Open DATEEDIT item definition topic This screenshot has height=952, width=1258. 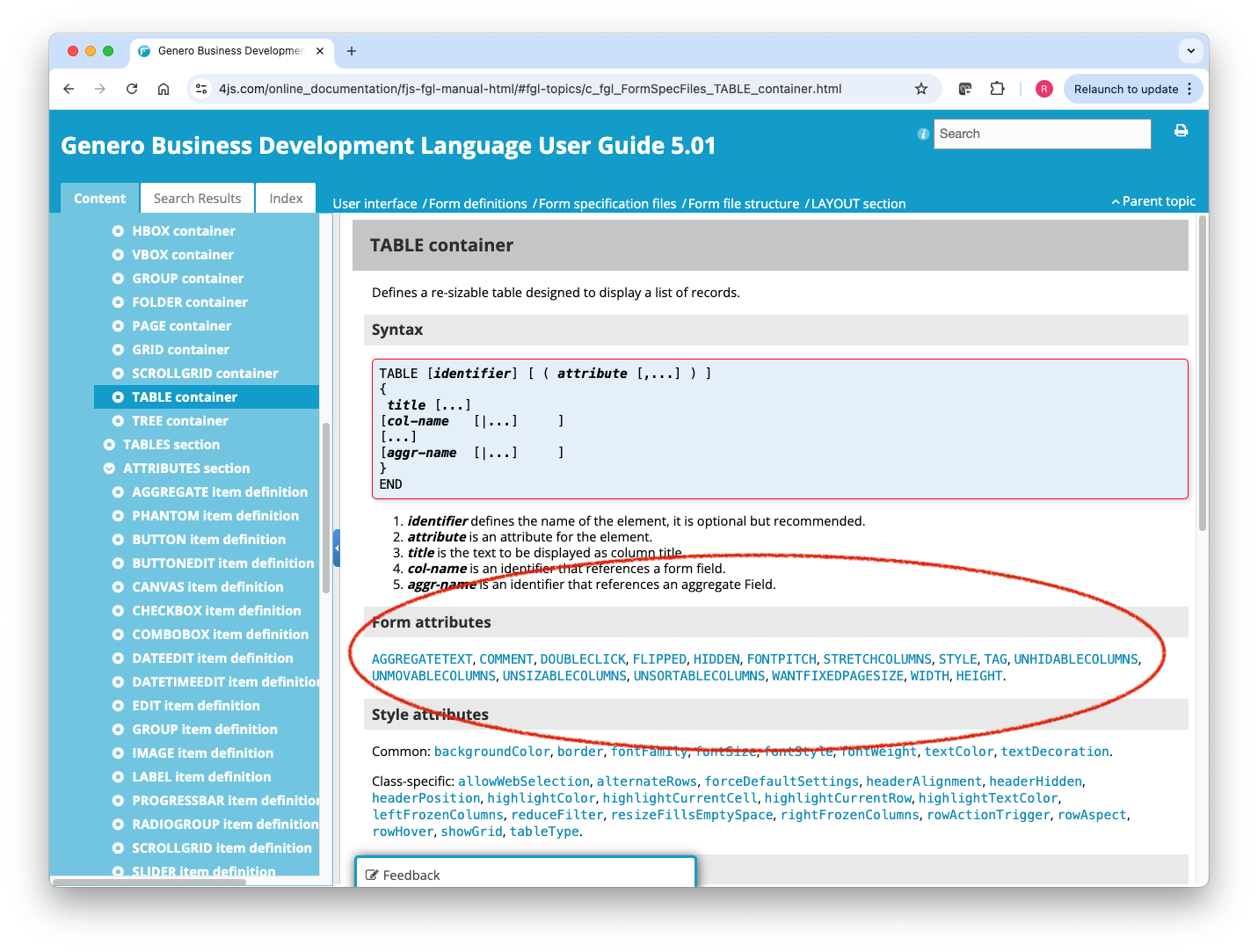[x=213, y=658]
